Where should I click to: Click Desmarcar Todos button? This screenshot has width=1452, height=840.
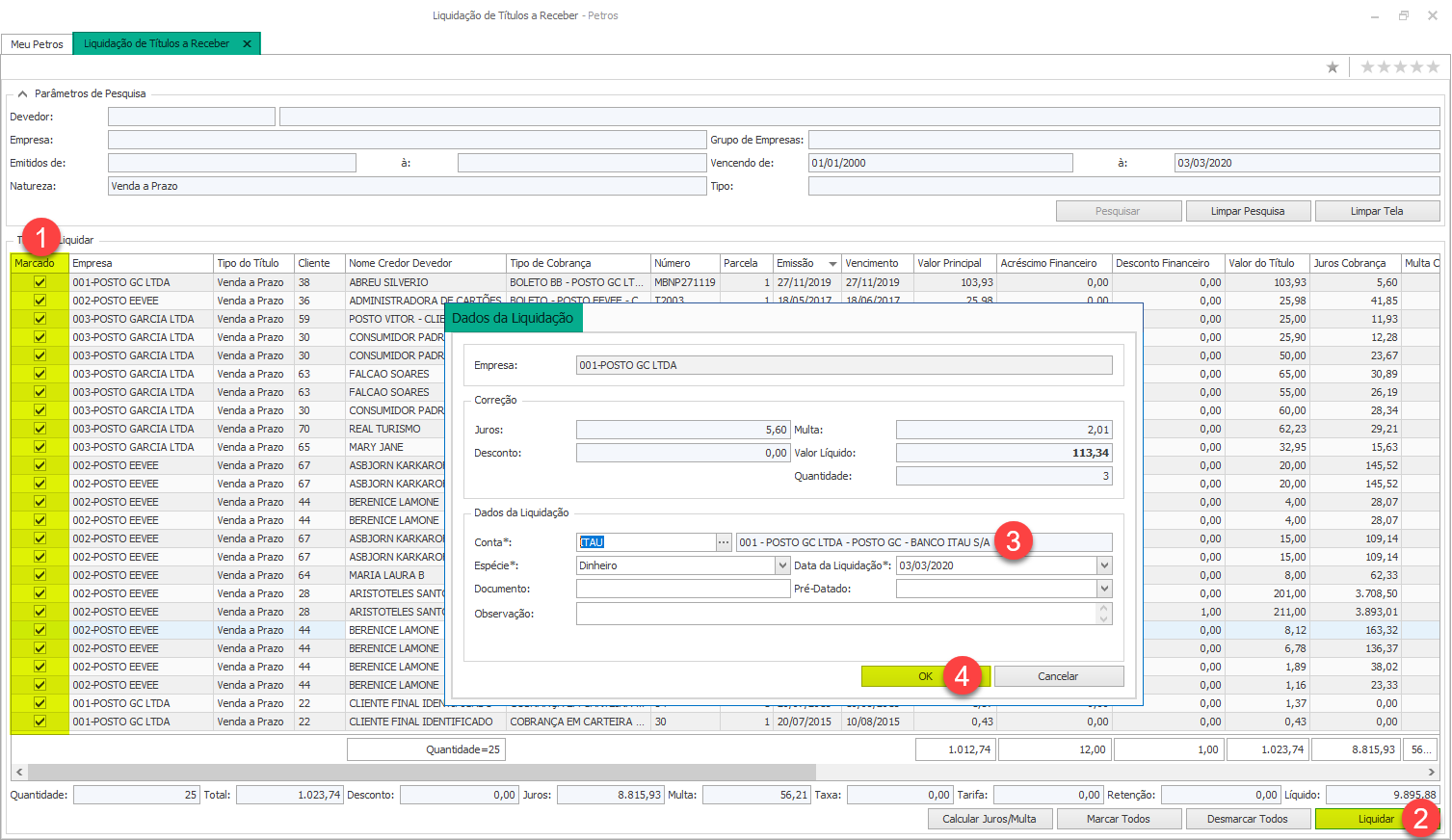click(1247, 819)
